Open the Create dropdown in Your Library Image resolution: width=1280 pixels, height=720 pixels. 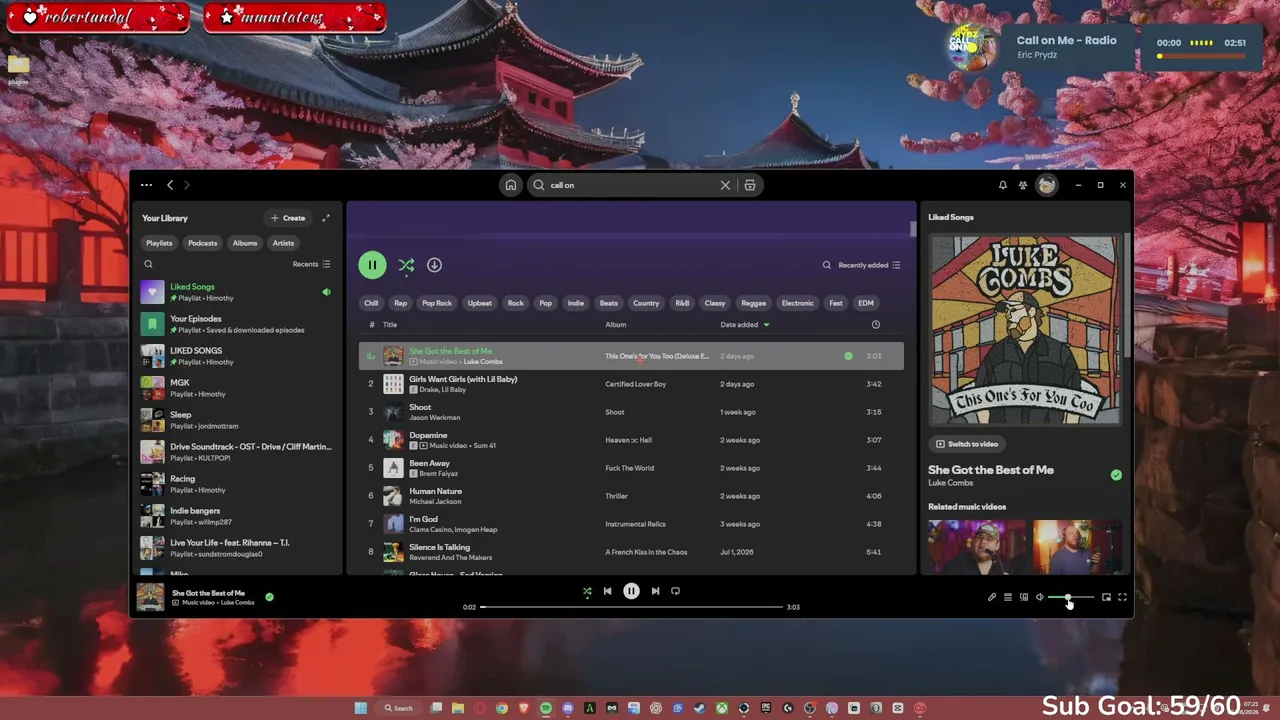(x=288, y=218)
